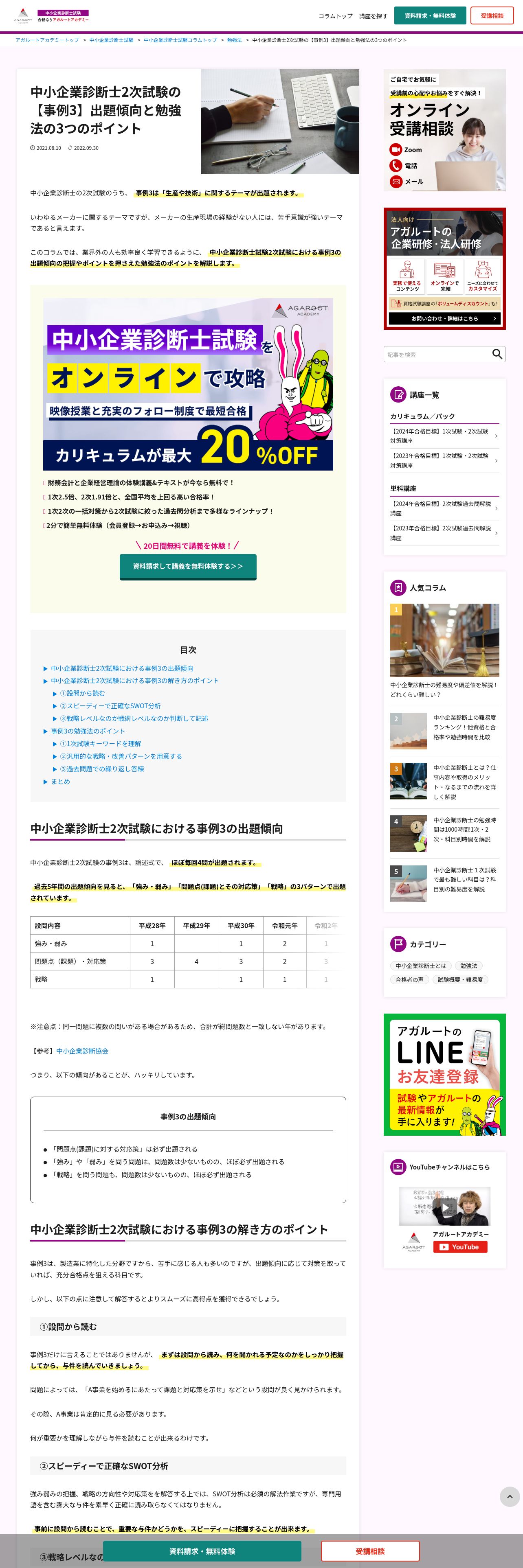Viewport: 523px width, 1568px height.
Task: Click contents item ③過去問題での繰り返し答練
Action: tap(102, 769)
